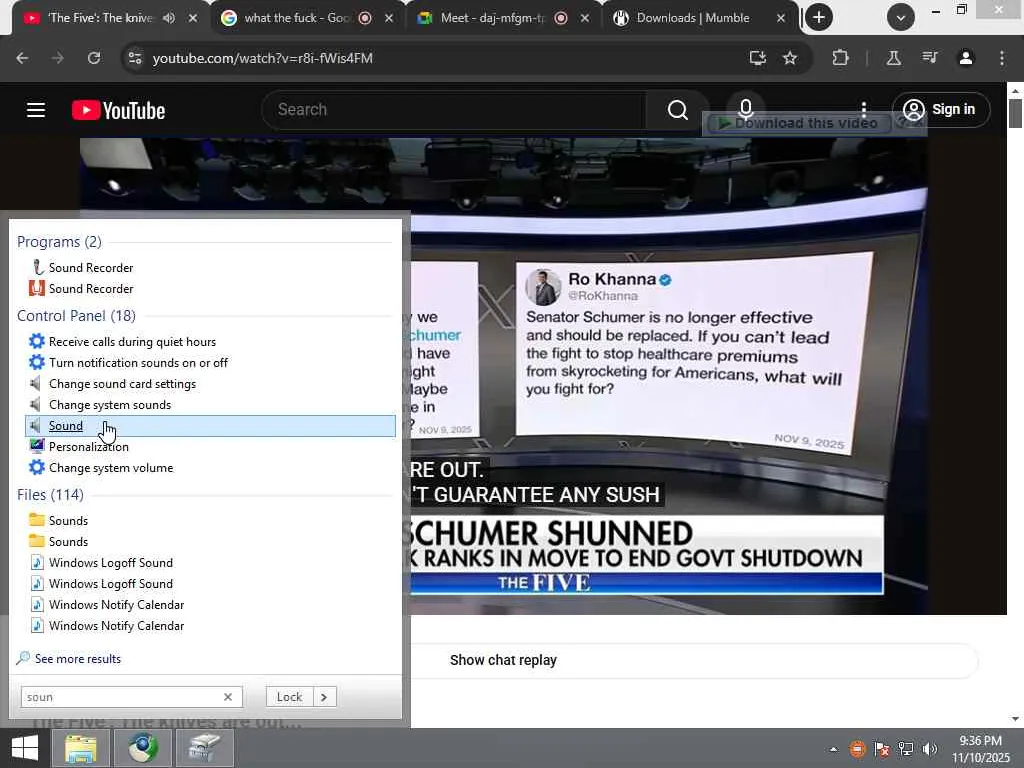Screen dimensions: 1024x768
Task: Open the Sound control panel item
Action: [x=210, y=426]
